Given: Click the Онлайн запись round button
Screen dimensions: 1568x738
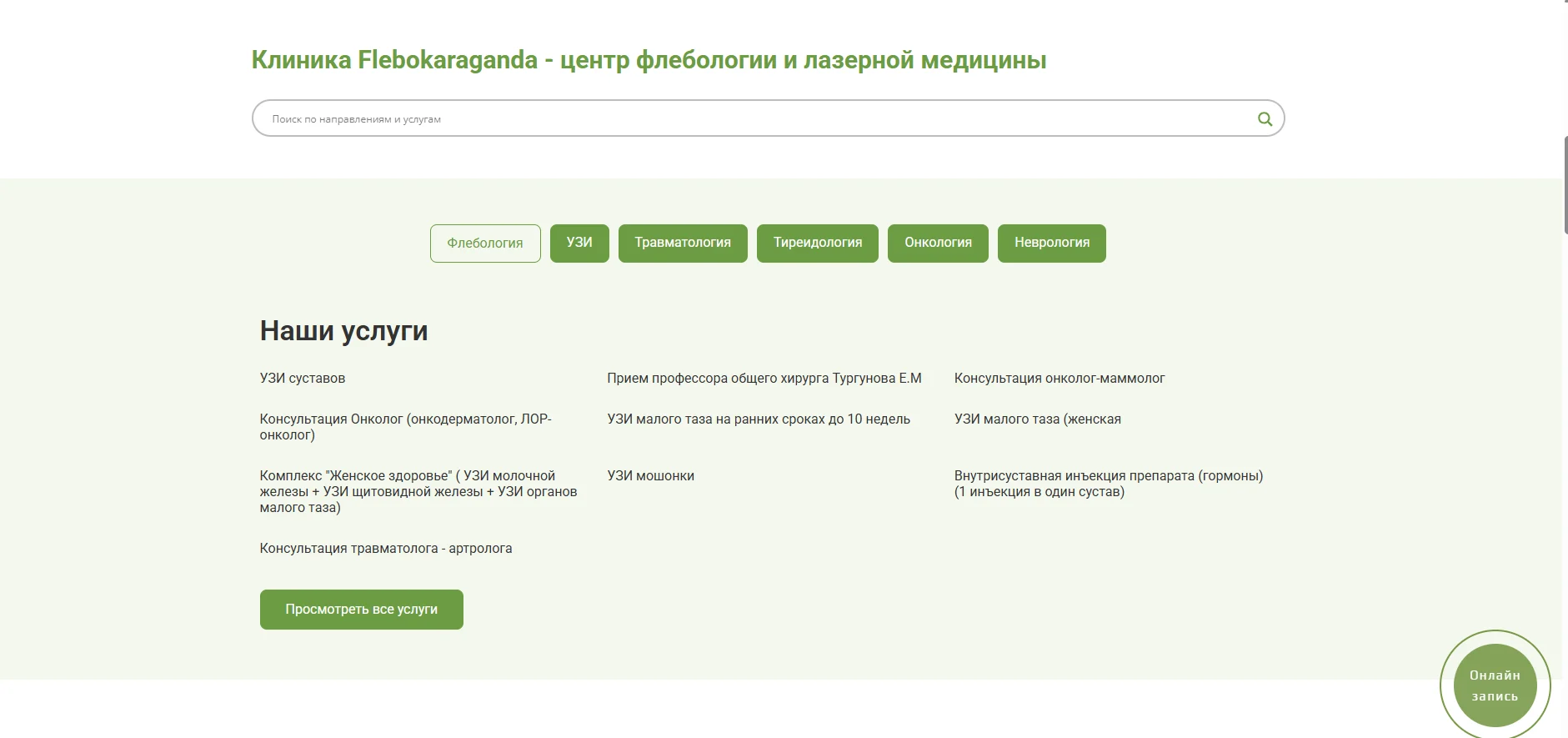Looking at the screenshot, I should 1495,685.
